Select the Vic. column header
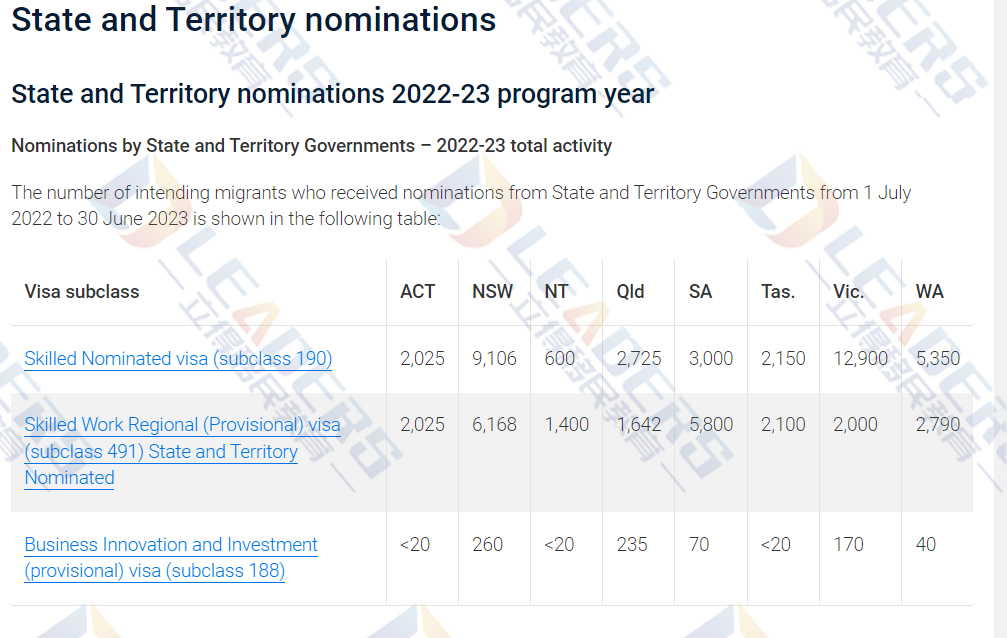The height and width of the screenshot is (638, 1007). click(849, 292)
